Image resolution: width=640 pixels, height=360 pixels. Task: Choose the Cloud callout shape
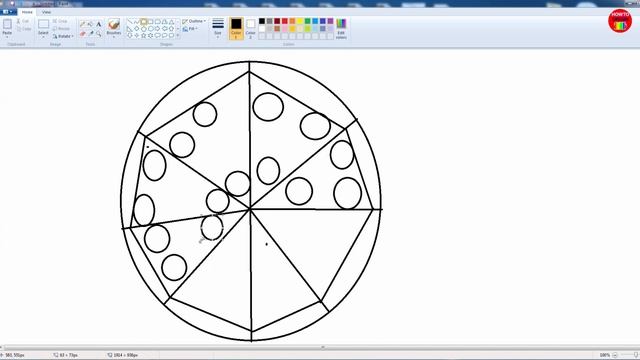[171, 36]
